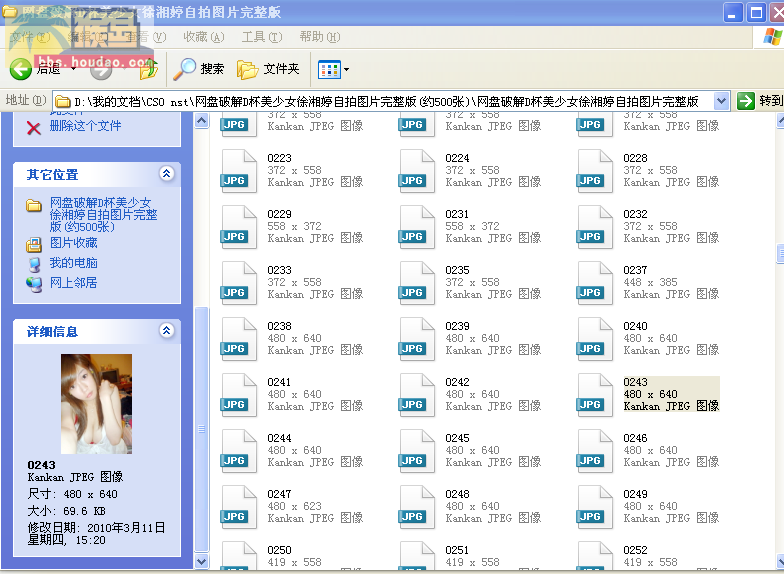Click the My Pictures folder icon

click(x=34, y=244)
